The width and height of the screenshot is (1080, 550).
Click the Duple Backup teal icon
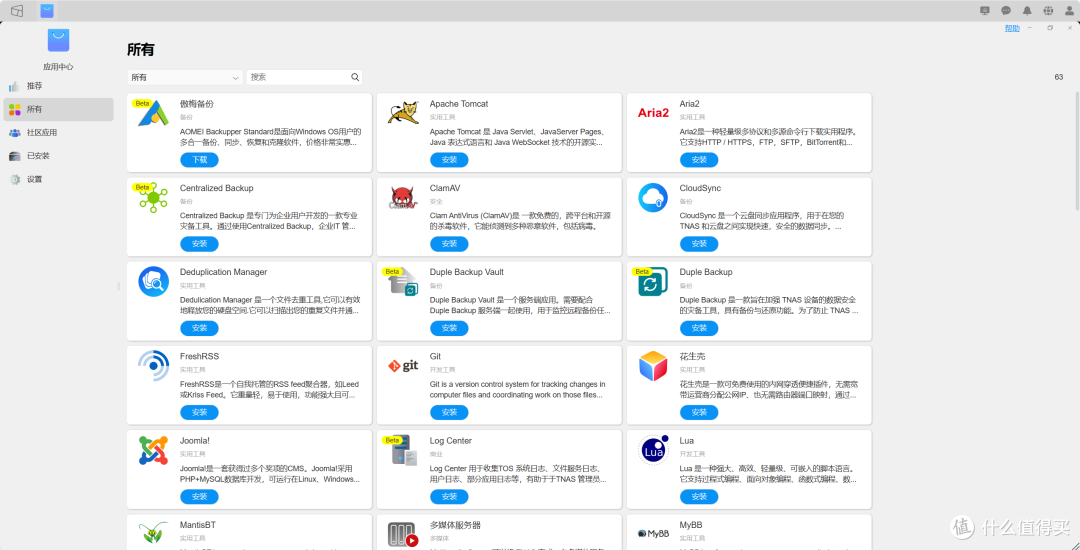(x=653, y=282)
